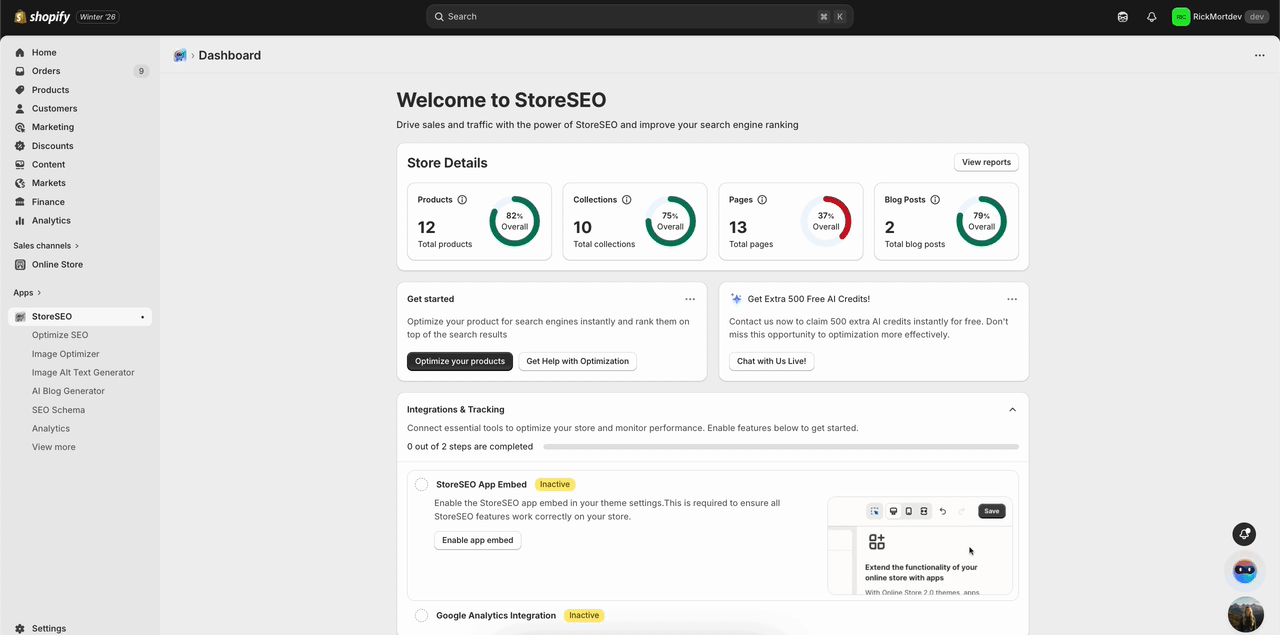1280x635 pixels.
Task: Open the Get started card options menu
Action: [690, 298]
